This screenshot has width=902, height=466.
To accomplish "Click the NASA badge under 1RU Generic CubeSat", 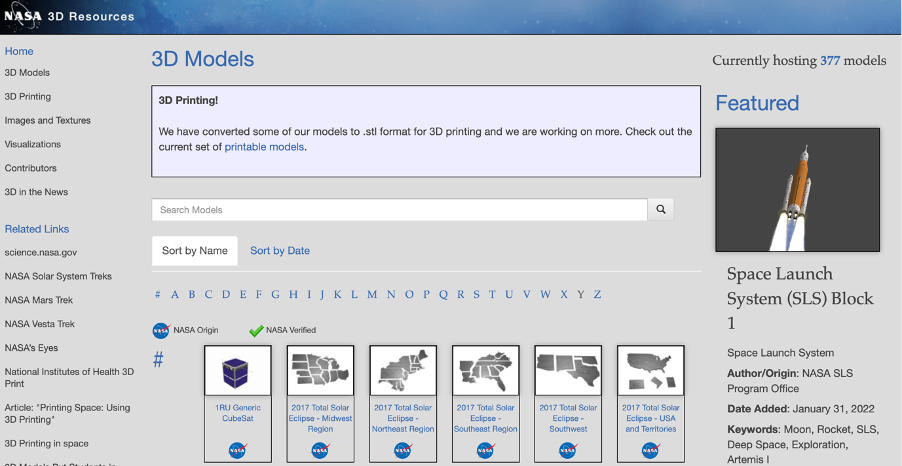I will pyautogui.click(x=238, y=450).
